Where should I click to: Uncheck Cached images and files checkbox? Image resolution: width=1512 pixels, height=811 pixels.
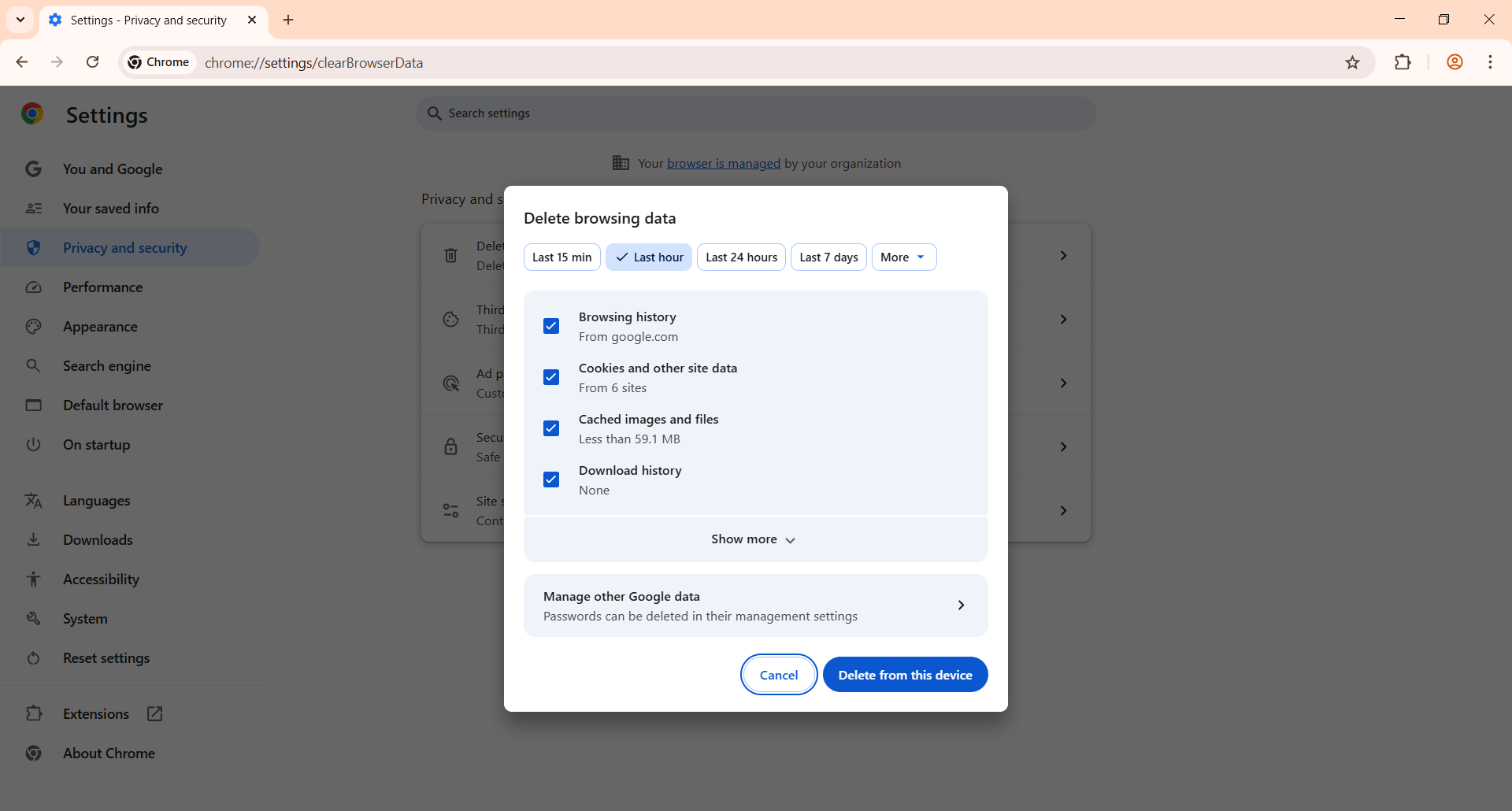coord(551,428)
